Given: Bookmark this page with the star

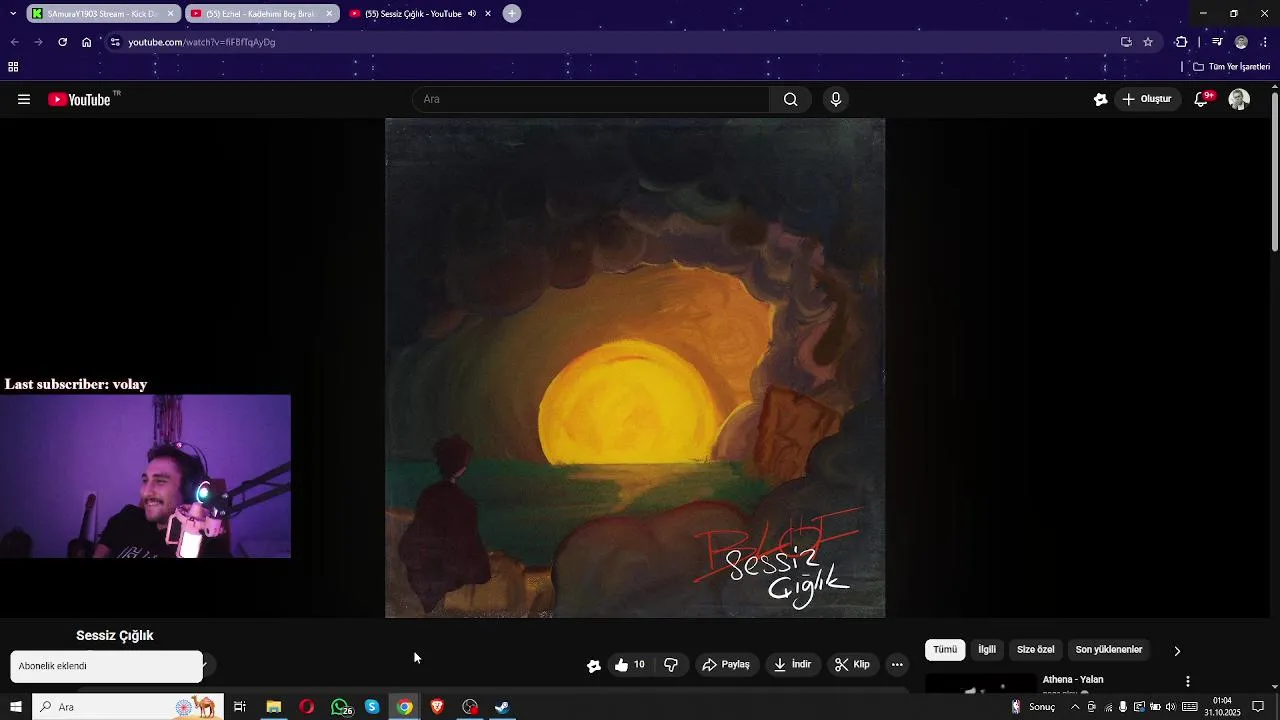Looking at the screenshot, I should click(1148, 42).
